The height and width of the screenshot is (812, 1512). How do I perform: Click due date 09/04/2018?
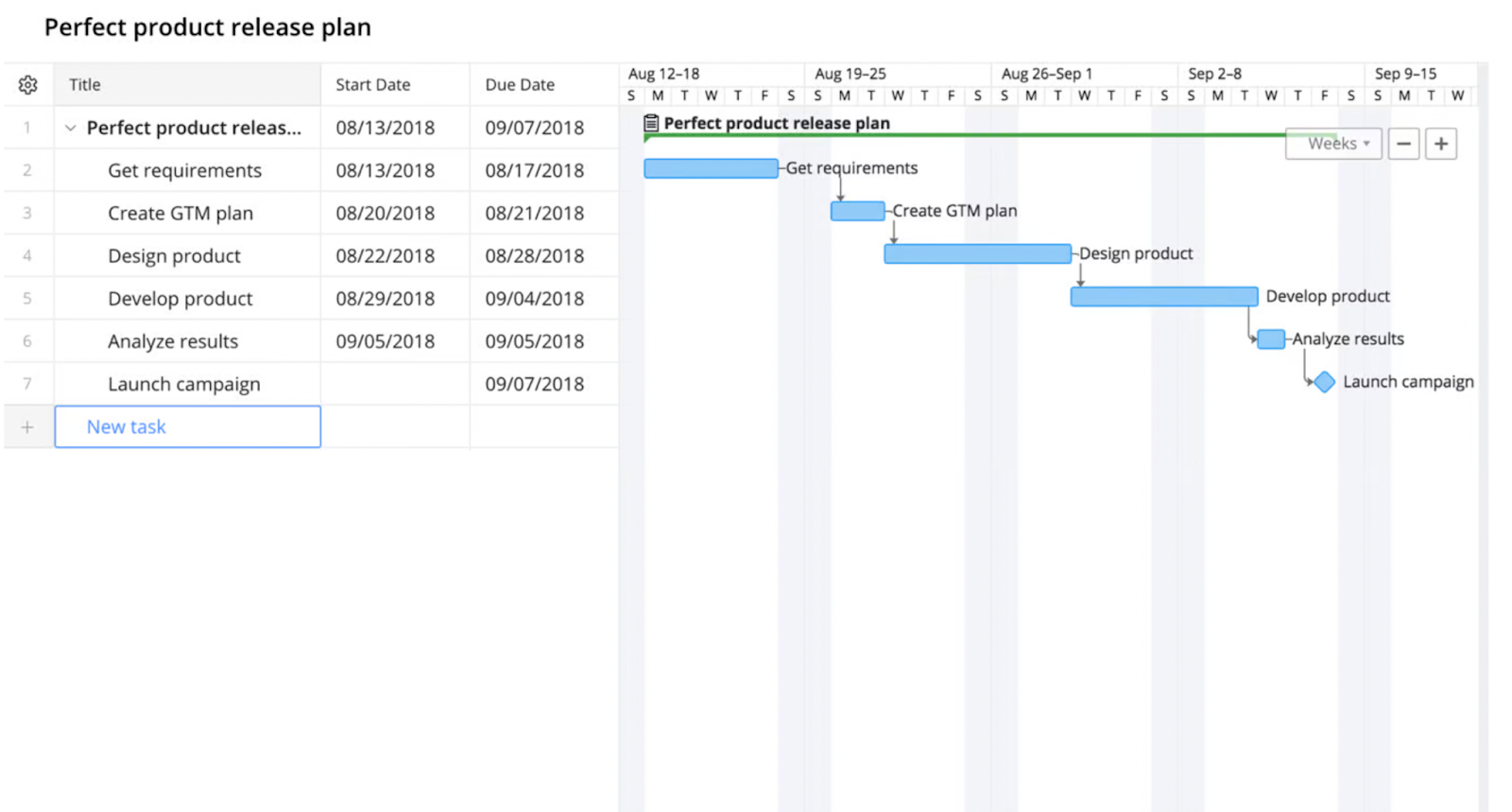(535, 299)
